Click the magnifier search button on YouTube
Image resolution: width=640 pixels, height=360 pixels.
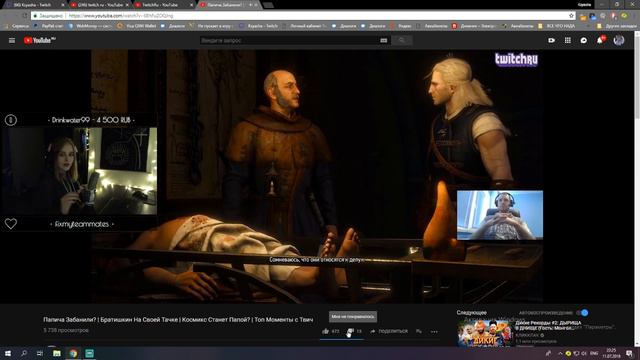point(402,40)
